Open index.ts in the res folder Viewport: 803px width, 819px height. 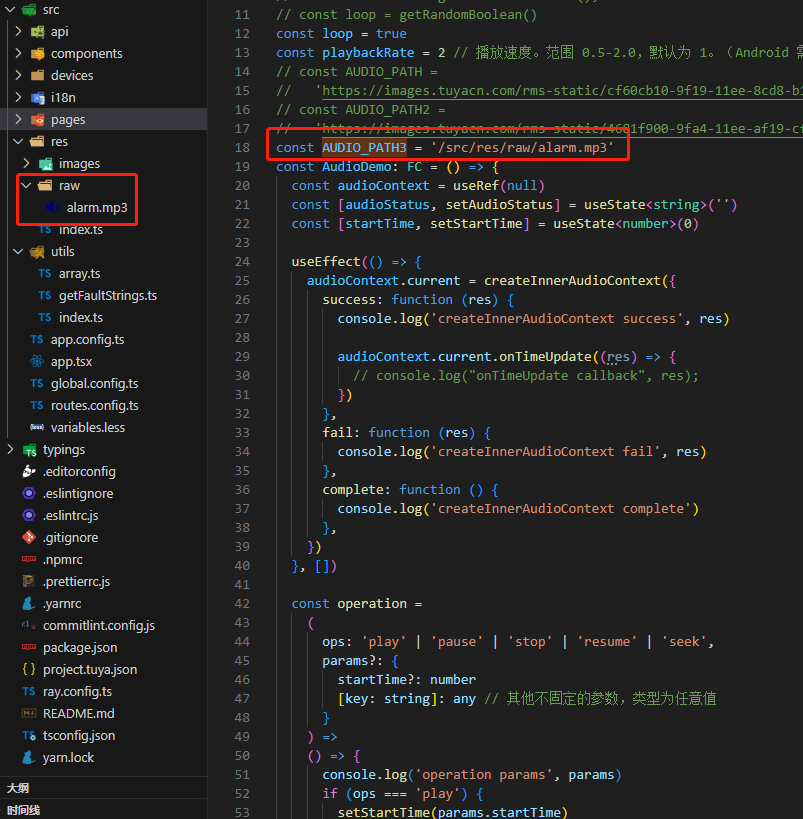(81, 230)
